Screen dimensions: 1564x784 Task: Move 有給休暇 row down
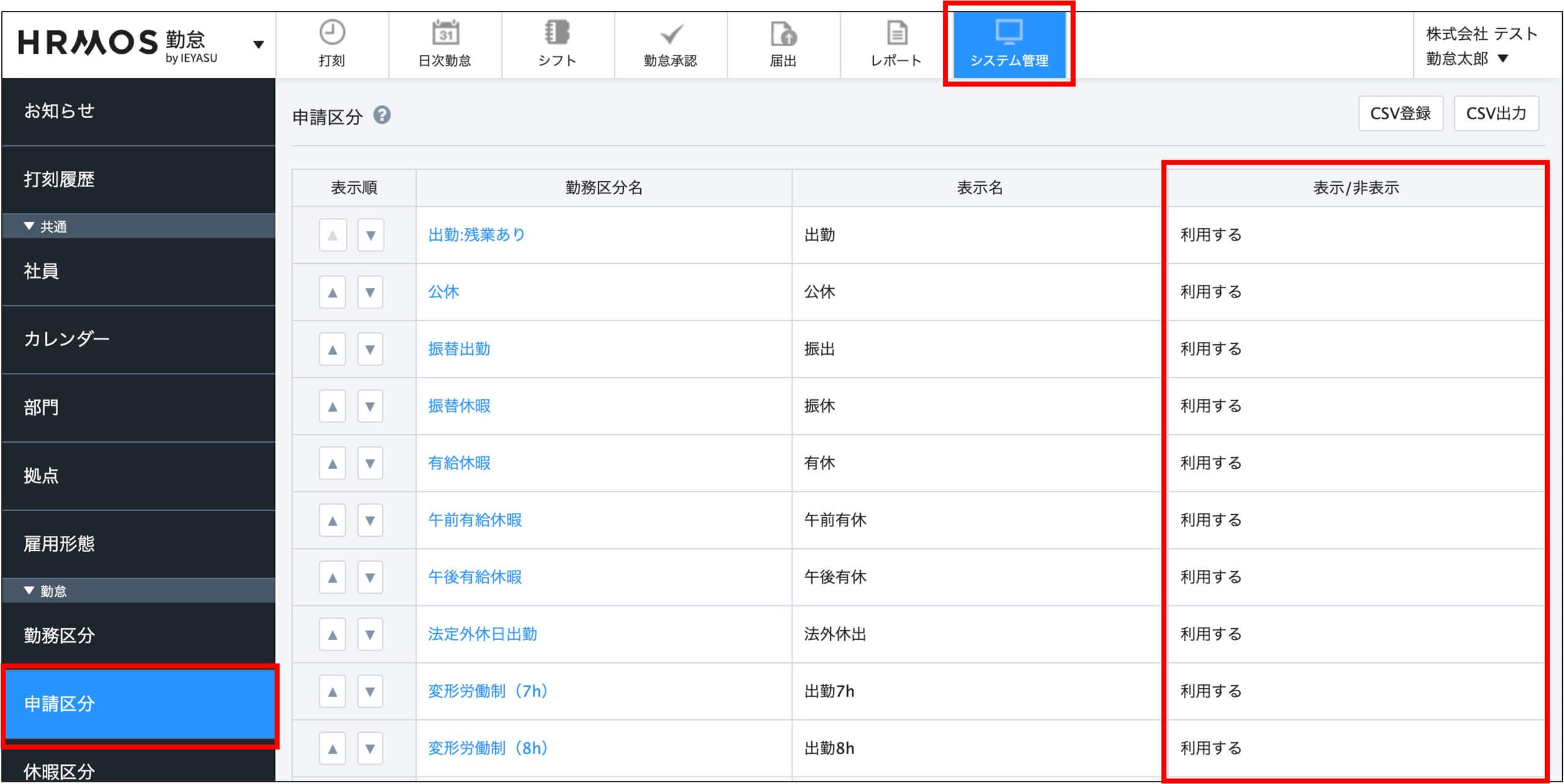pyautogui.click(x=370, y=463)
